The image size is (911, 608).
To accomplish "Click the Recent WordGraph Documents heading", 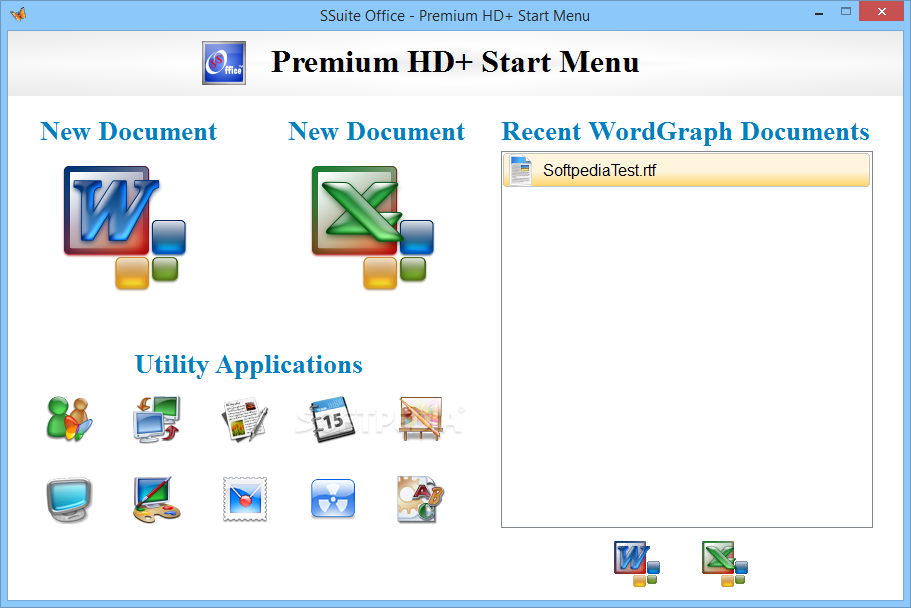I will (686, 131).
